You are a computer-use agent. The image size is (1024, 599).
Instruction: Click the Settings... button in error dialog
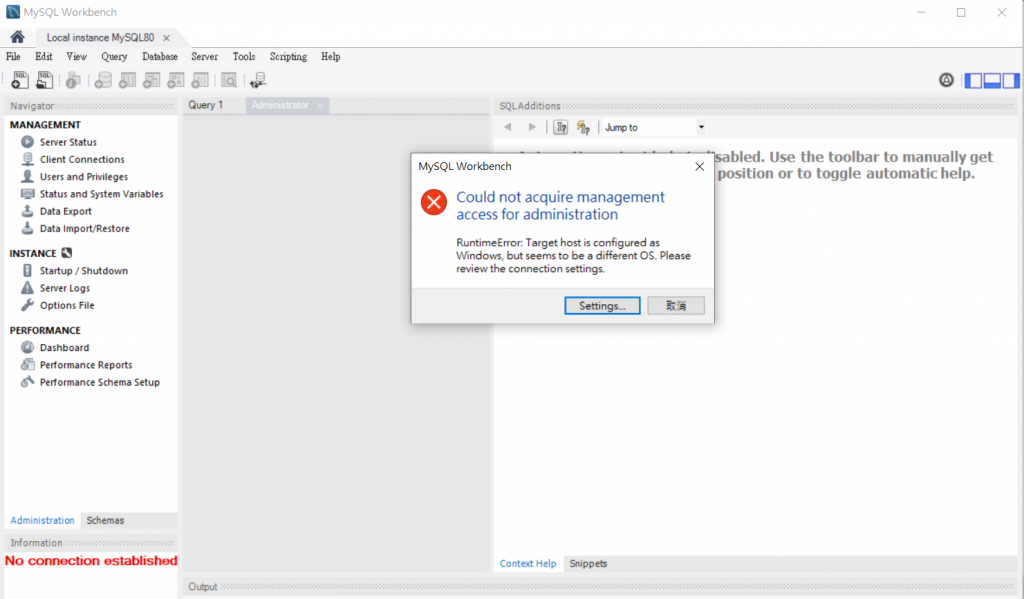click(602, 306)
